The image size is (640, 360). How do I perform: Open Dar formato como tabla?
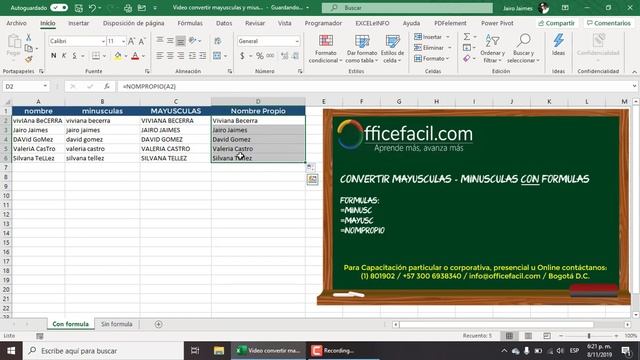[x=362, y=49]
